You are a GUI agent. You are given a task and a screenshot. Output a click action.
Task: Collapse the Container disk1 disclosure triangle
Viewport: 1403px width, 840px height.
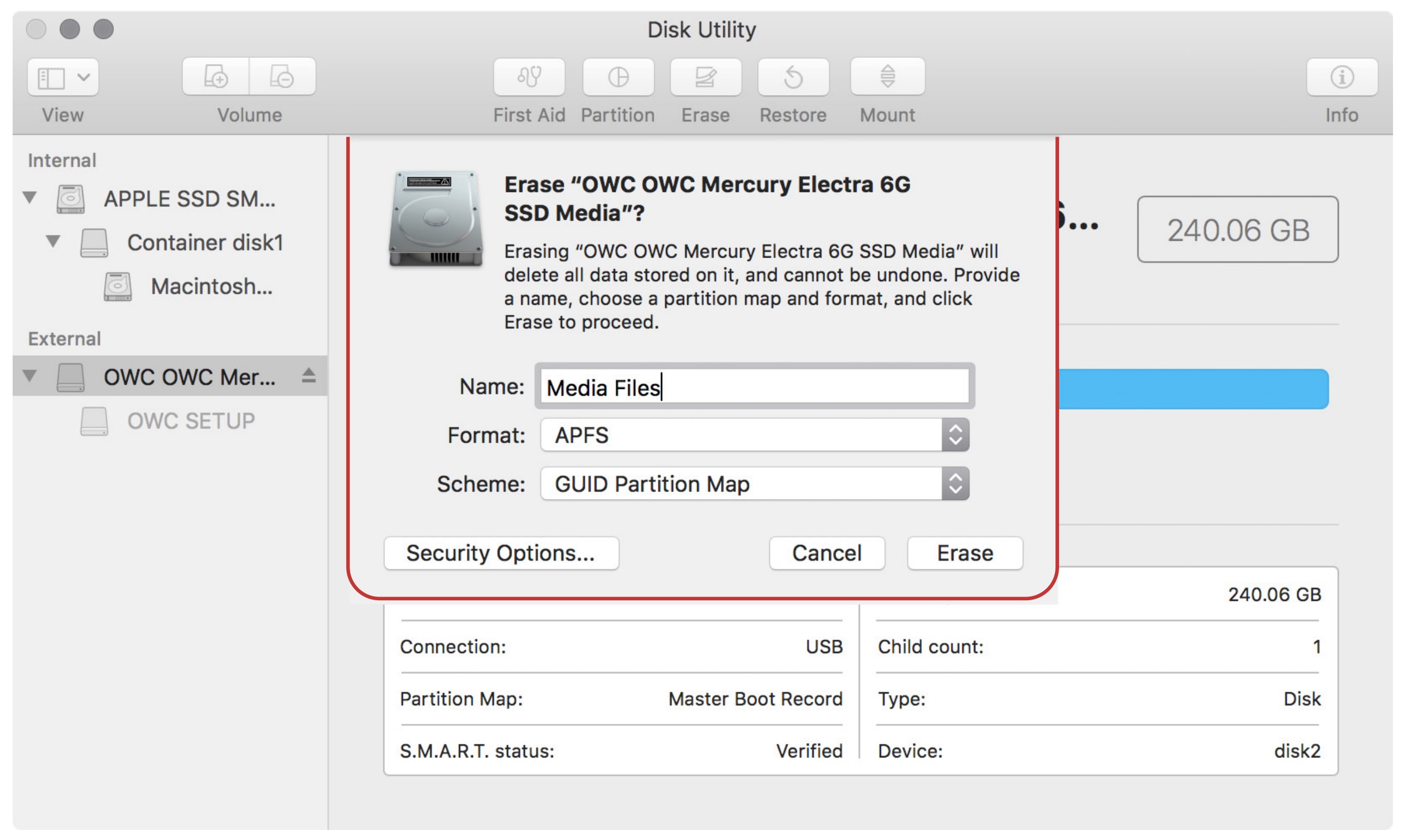[53, 242]
